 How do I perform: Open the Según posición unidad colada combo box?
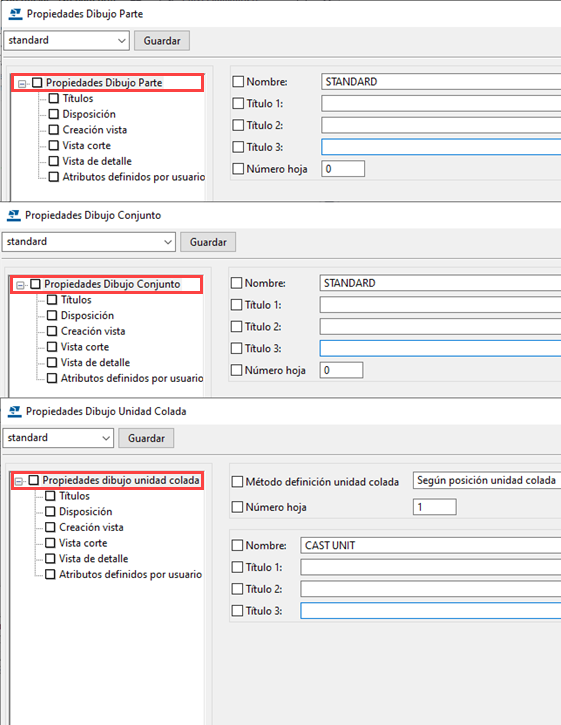point(487,480)
